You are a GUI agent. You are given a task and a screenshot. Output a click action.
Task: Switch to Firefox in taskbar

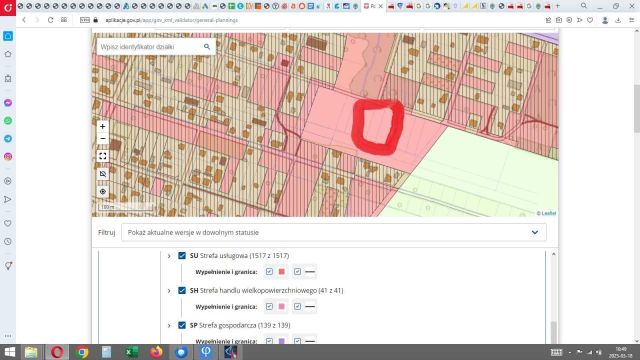[156, 352]
